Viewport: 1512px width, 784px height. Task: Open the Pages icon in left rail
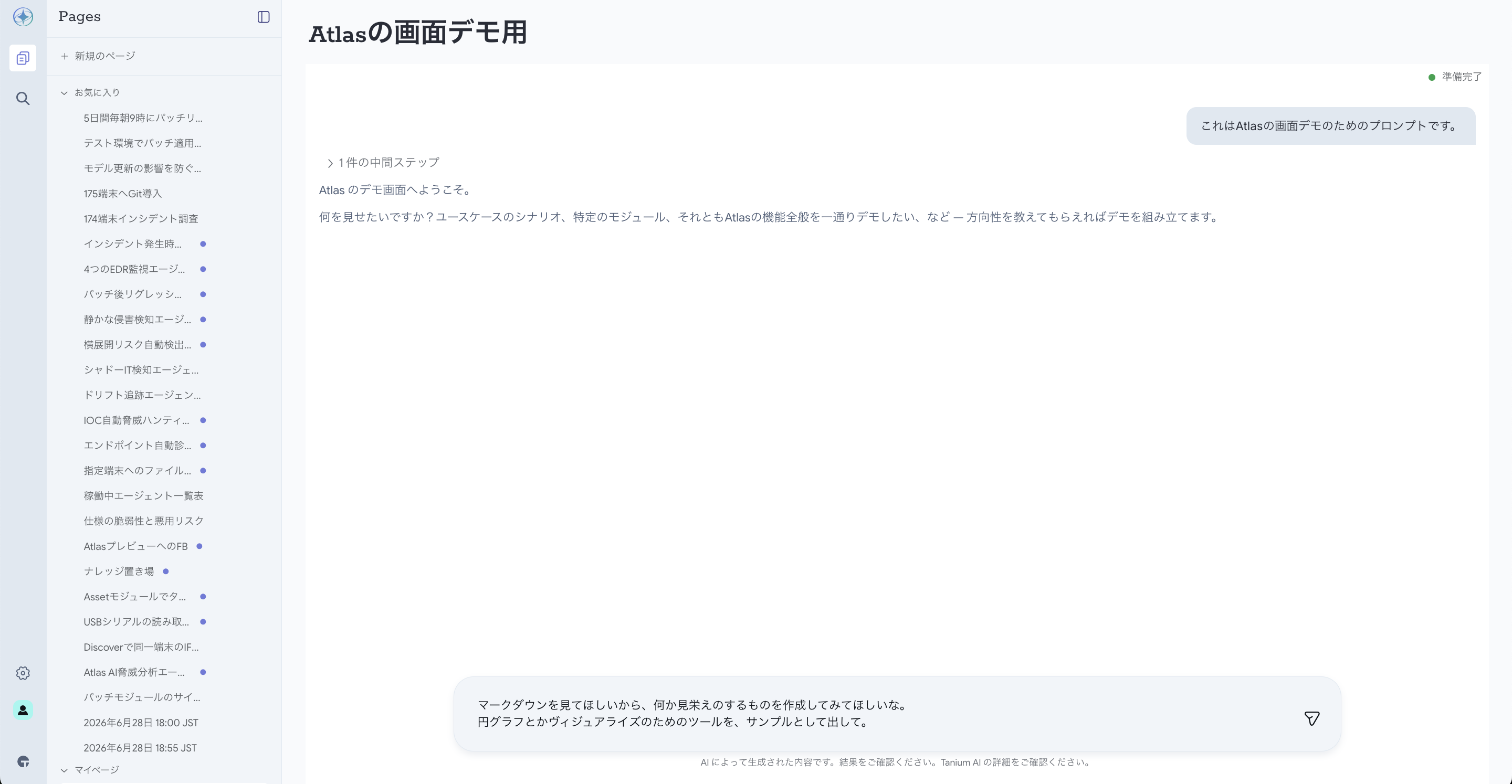[x=23, y=58]
